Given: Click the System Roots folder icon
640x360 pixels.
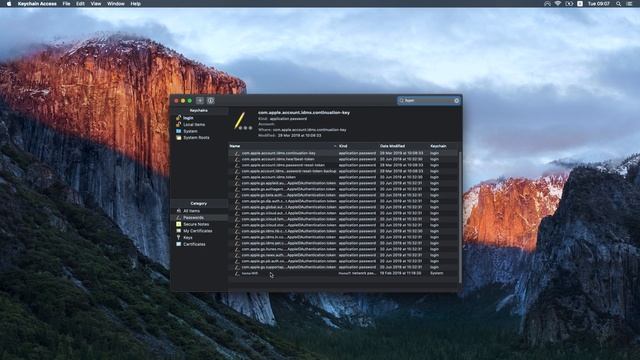Looking at the screenshot, I should [178, 138].
